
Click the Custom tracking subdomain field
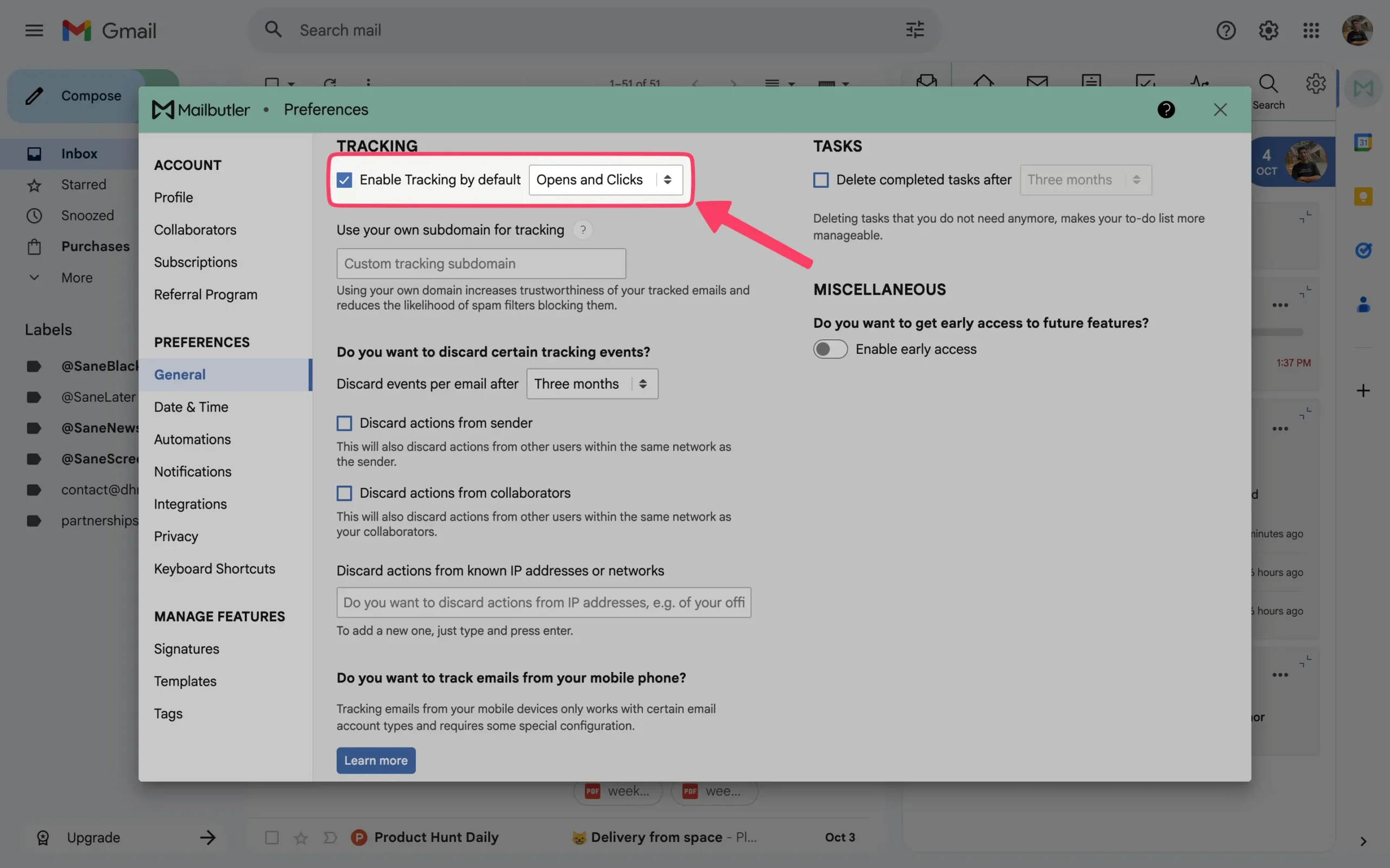[x=481, y=263]
